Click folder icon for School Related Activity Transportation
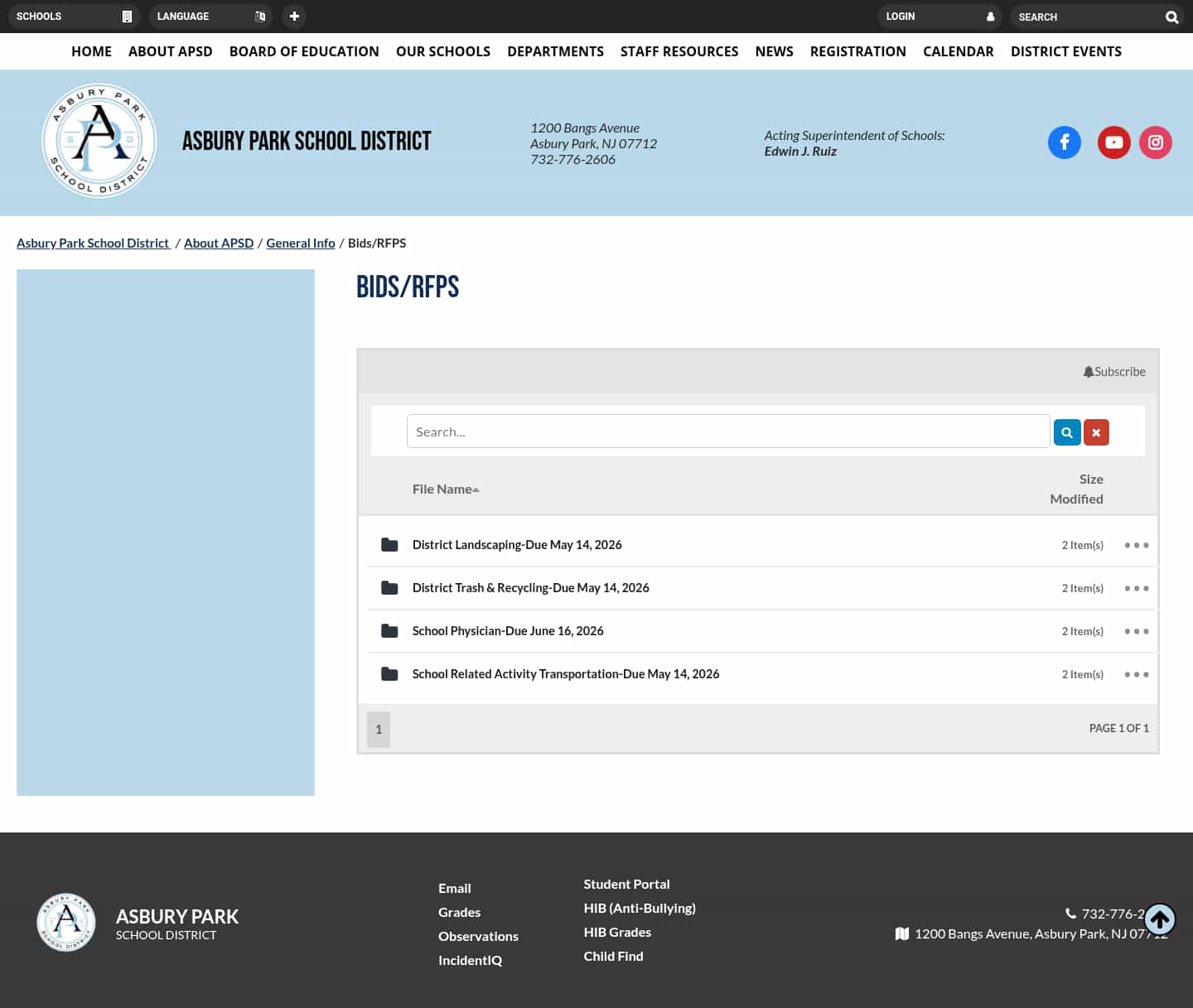 [x=389, y=673]
